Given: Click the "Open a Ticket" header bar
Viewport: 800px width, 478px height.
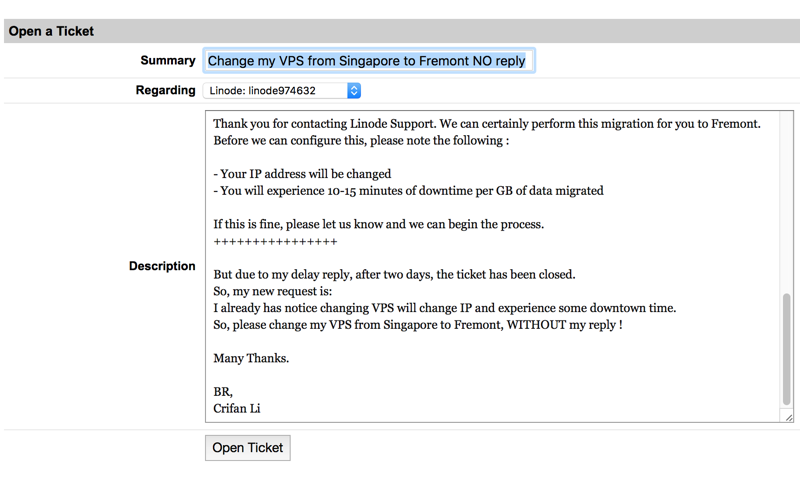Looking at the screenshot, I should click(x=400, y=31).
